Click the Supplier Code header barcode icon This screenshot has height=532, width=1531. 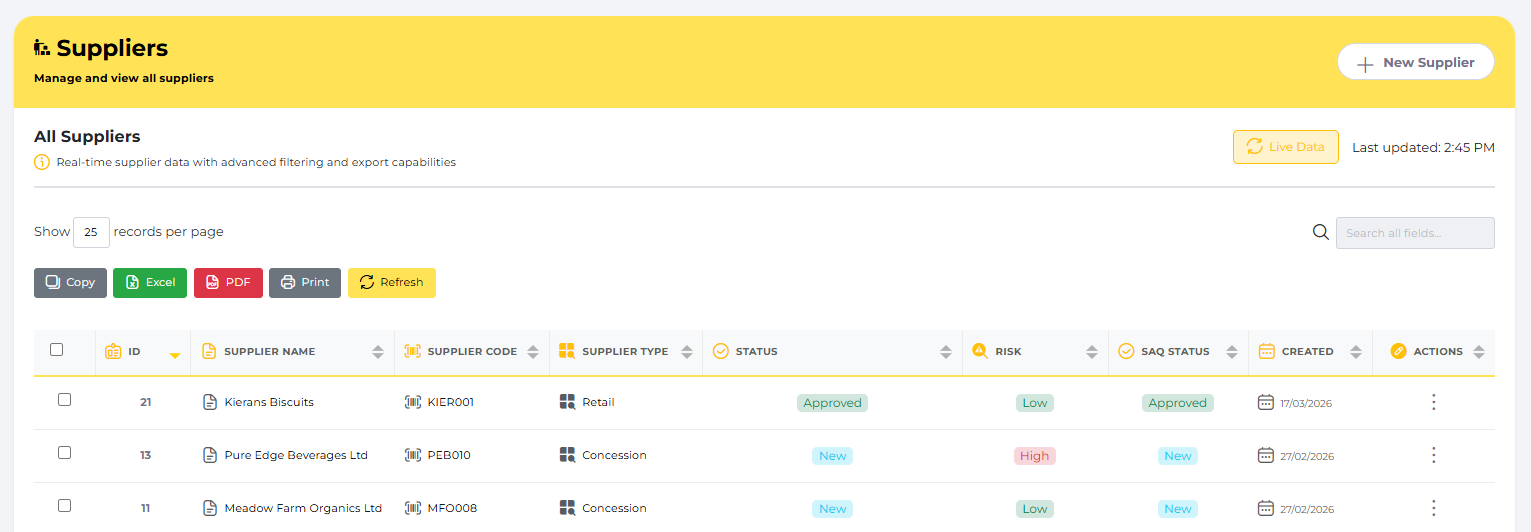[412, 351]
